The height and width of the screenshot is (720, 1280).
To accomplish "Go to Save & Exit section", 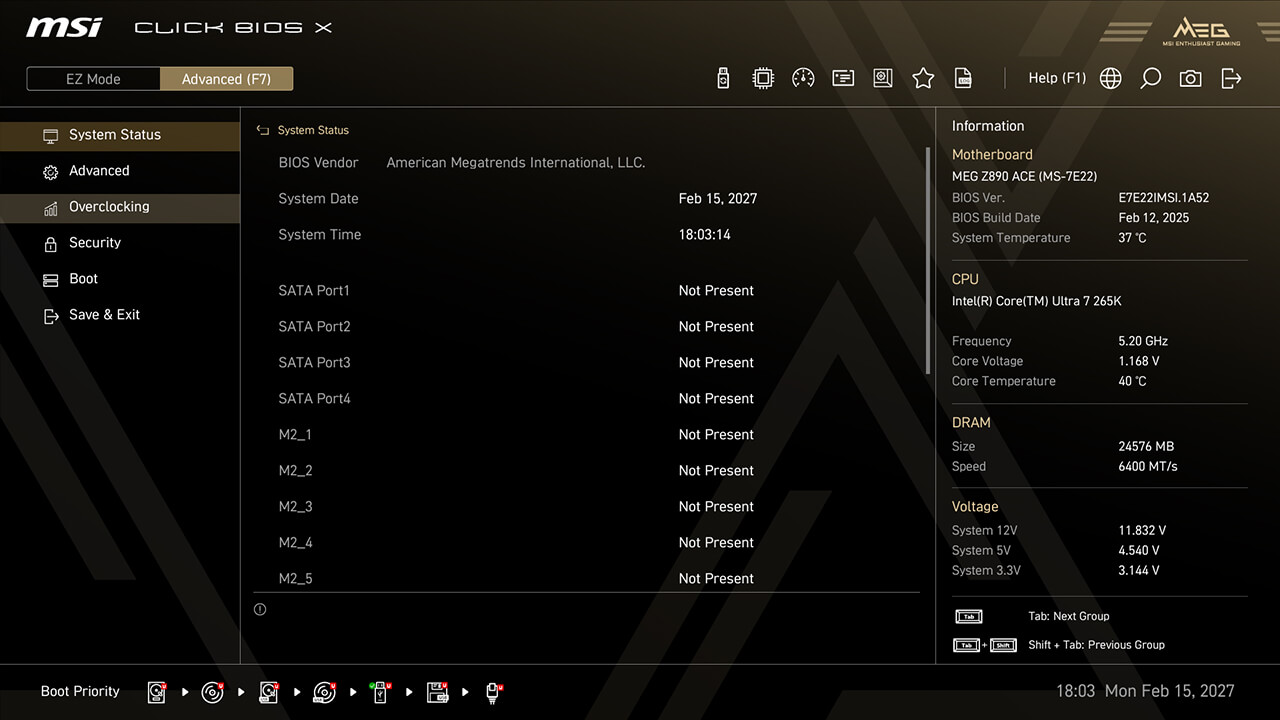I will point(104,315).
